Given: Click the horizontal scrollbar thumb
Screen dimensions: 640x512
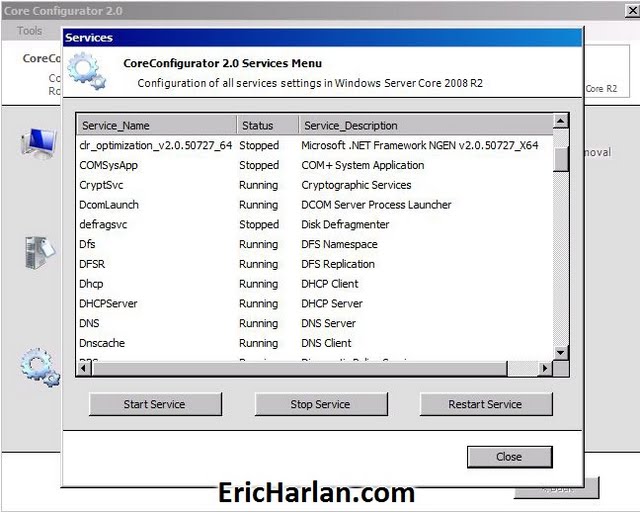Looking at the screenshot, I should pos(299,368).
